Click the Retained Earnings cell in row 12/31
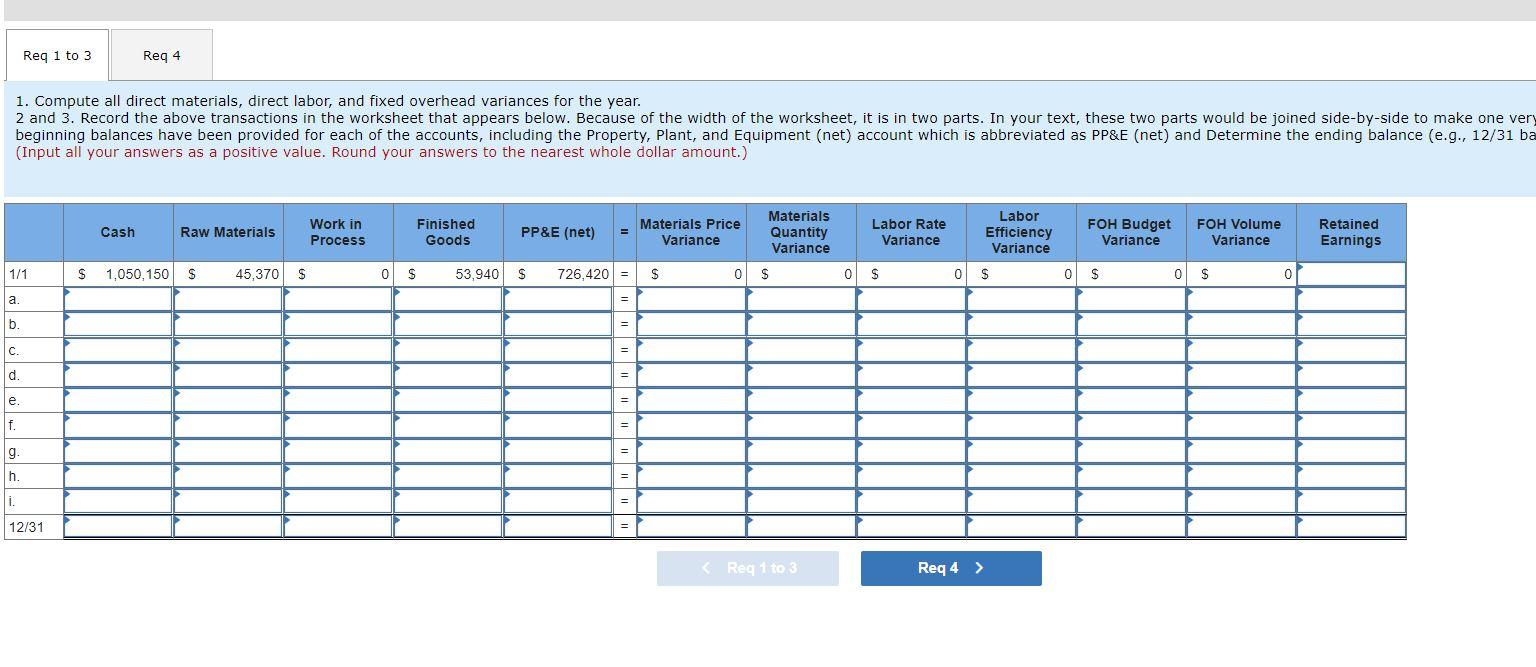The height and width of the screenshot is (667, 1536). click(x=1351, y=526)
